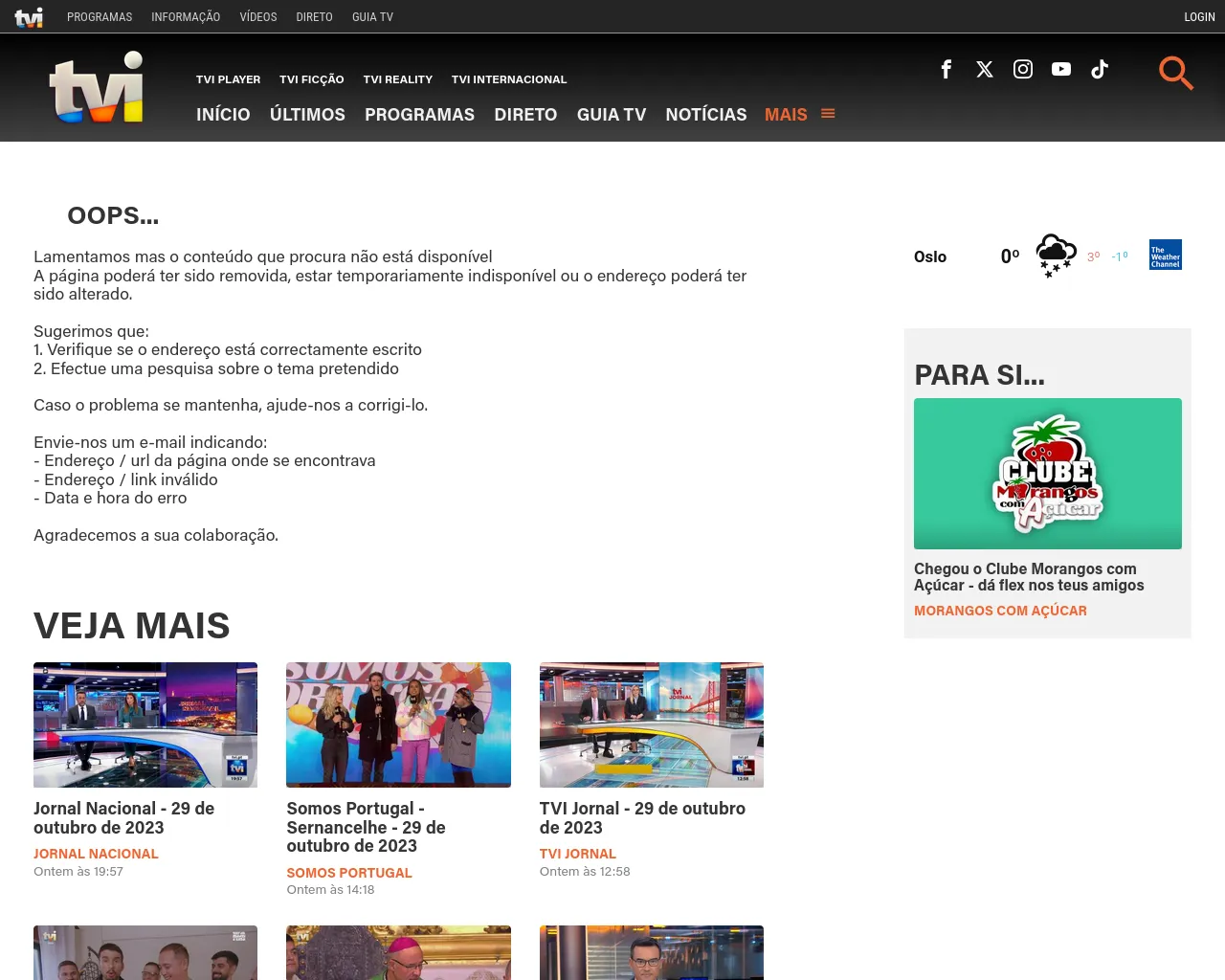Click TVI JORNAL category link

coord(578,854)
